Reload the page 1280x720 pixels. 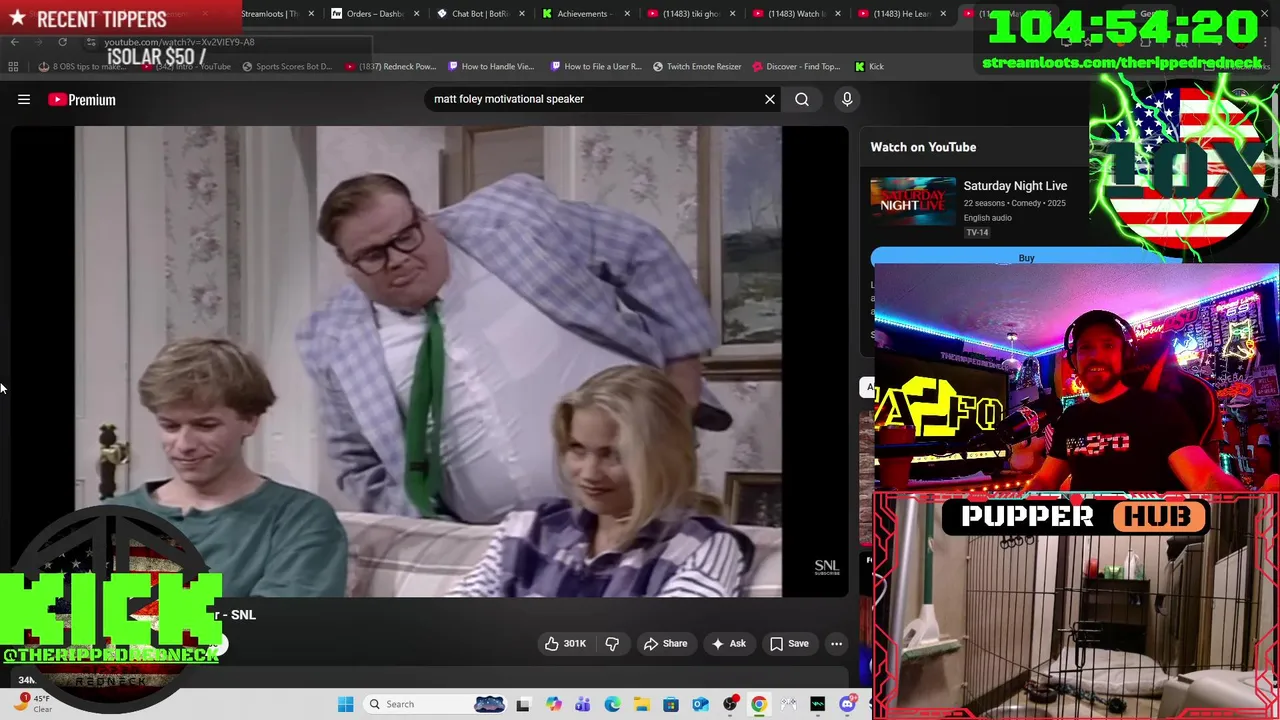pyautogui.click(x=62, y=42)
